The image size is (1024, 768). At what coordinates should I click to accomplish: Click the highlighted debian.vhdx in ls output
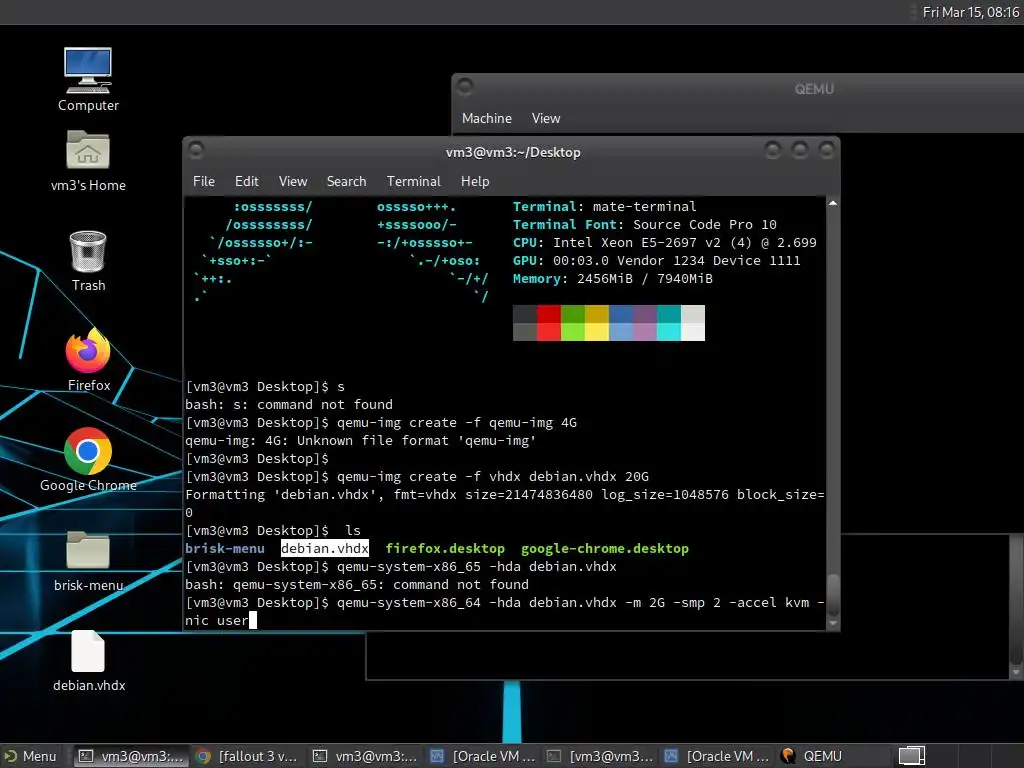(325, 549)
